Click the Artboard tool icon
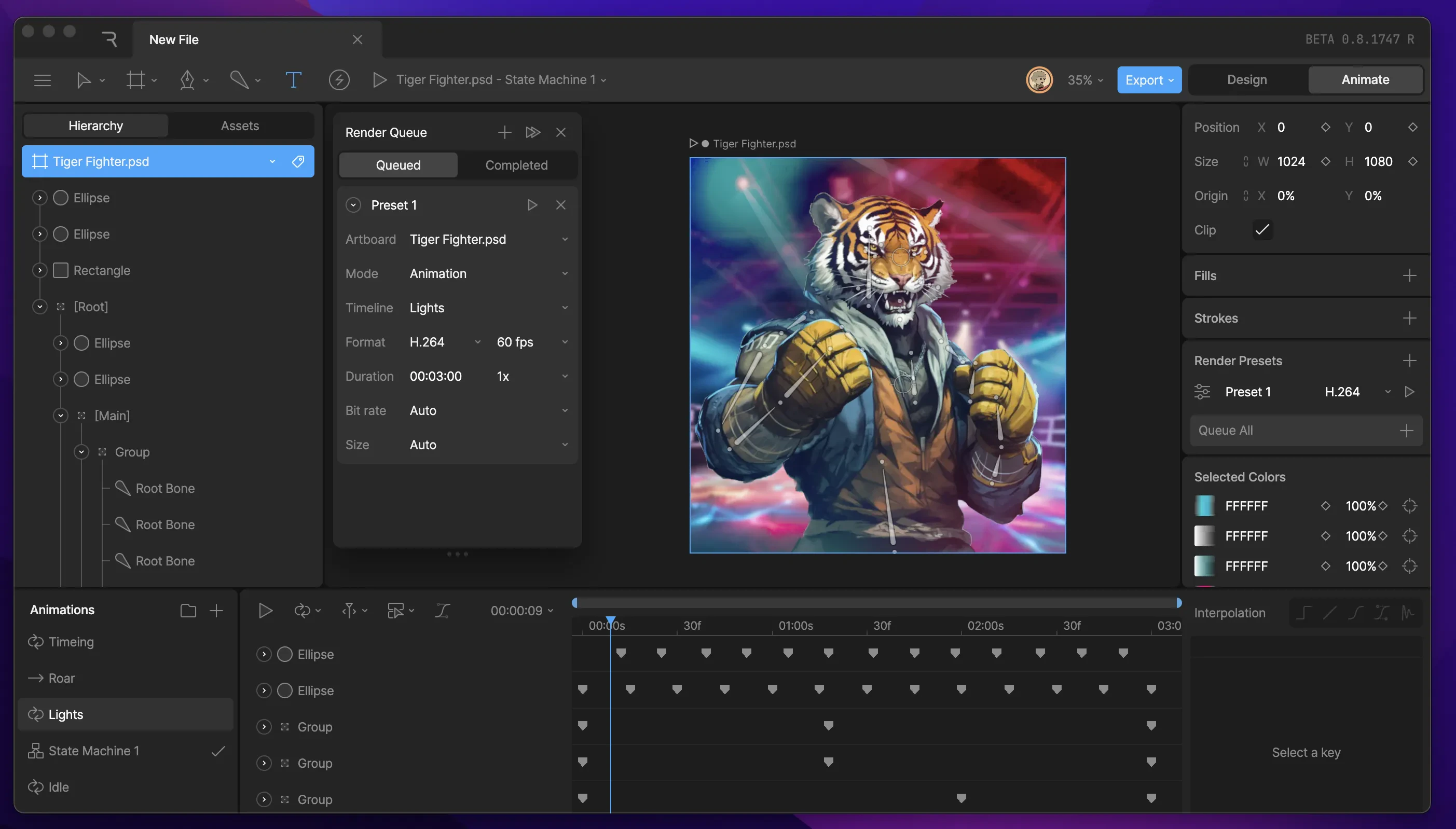Viewport: 1456px width, 829px height. pyautogui.click(x=135, y=80)
